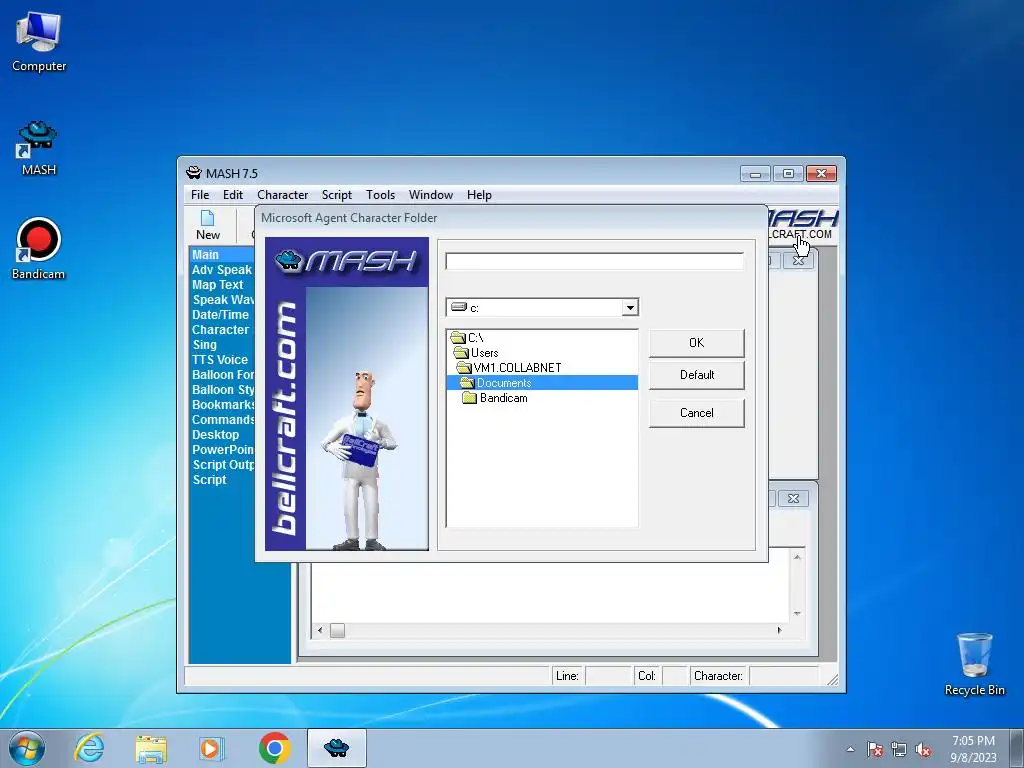Image resolution: width=1024 pixels, height=768 pixels.
Task: Click the script pane scroll down arrow
Action: pyautogui.click(x=797, y=614)
